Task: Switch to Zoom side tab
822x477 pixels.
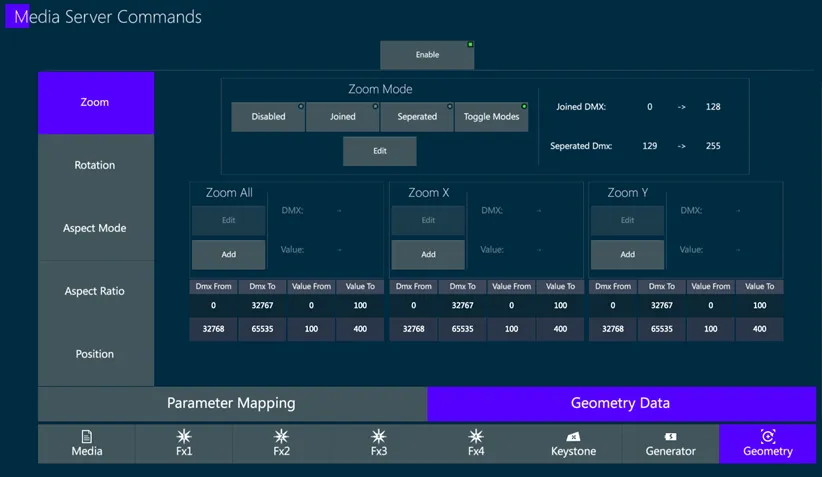Action: point(96,103)
